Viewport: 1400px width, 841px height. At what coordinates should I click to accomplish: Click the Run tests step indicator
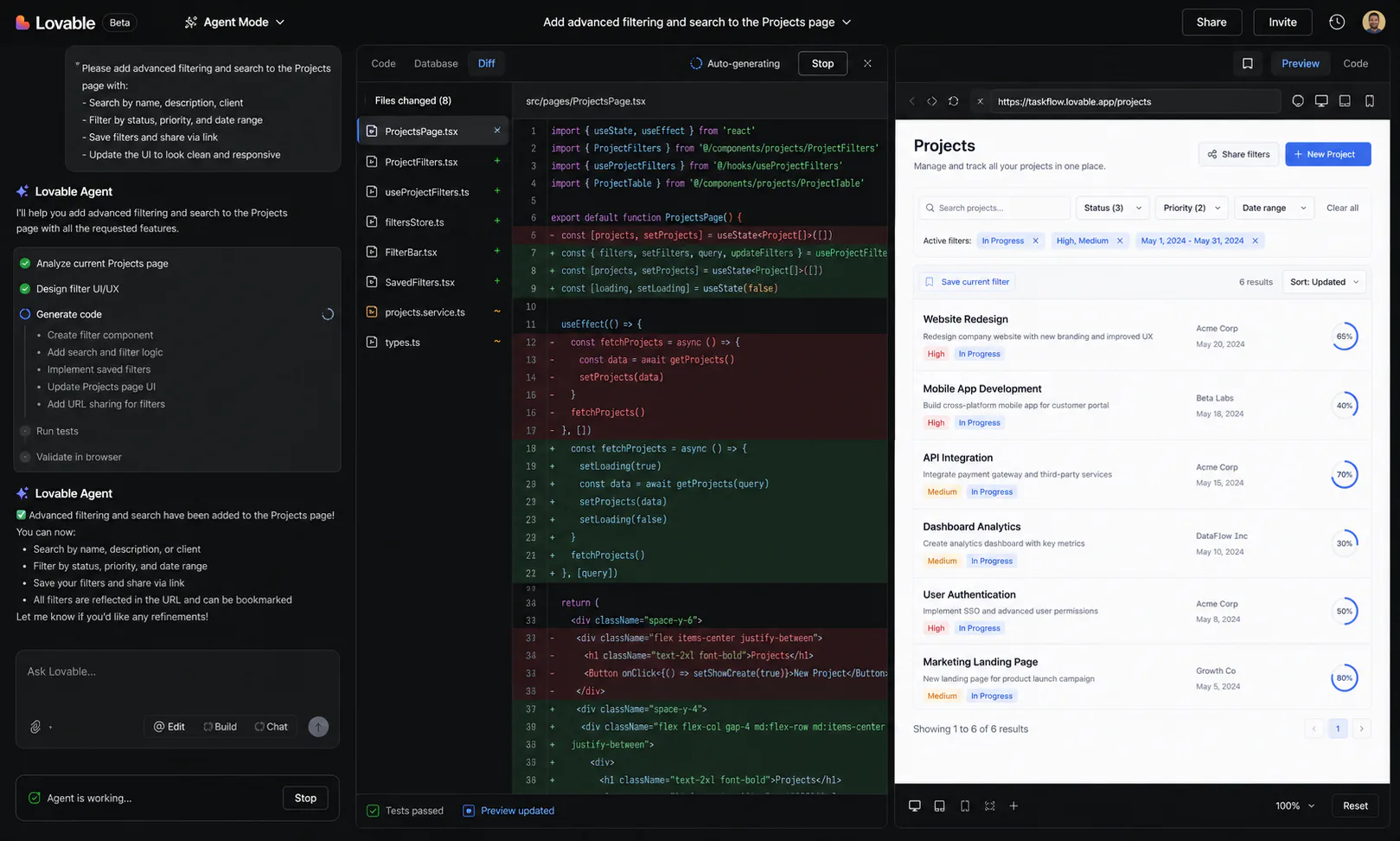click(x=25, y=431)
